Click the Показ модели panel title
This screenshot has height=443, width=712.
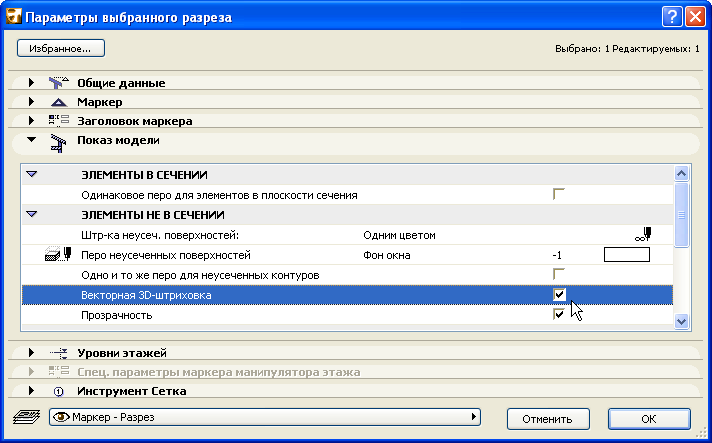[118, 140]
